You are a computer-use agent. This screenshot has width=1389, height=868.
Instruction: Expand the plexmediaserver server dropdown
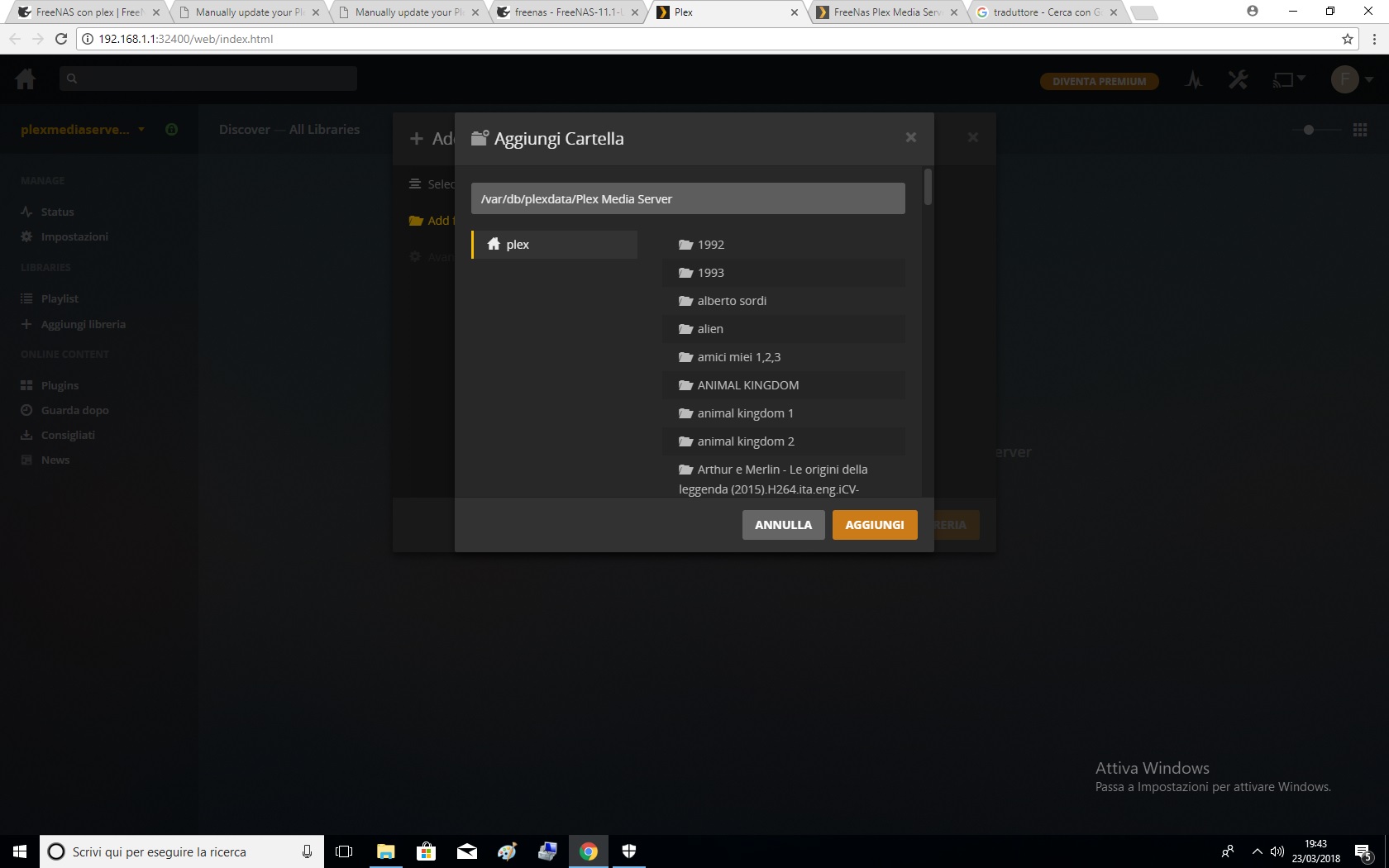point(83,130)
